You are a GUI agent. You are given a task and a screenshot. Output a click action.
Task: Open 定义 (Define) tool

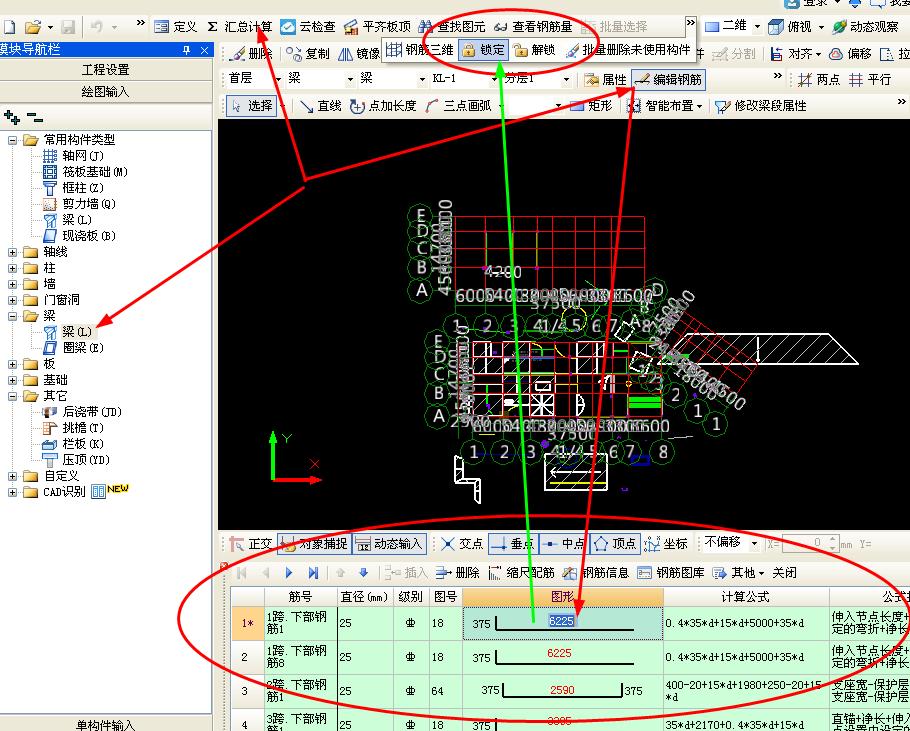[x=176, y=27]
